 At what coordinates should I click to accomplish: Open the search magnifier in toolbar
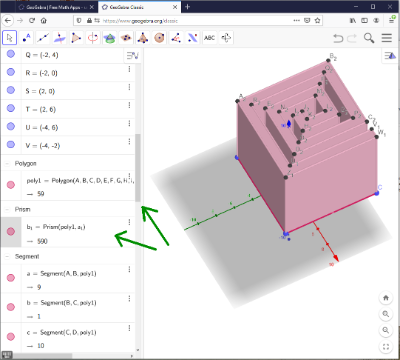tap(369, 38)
